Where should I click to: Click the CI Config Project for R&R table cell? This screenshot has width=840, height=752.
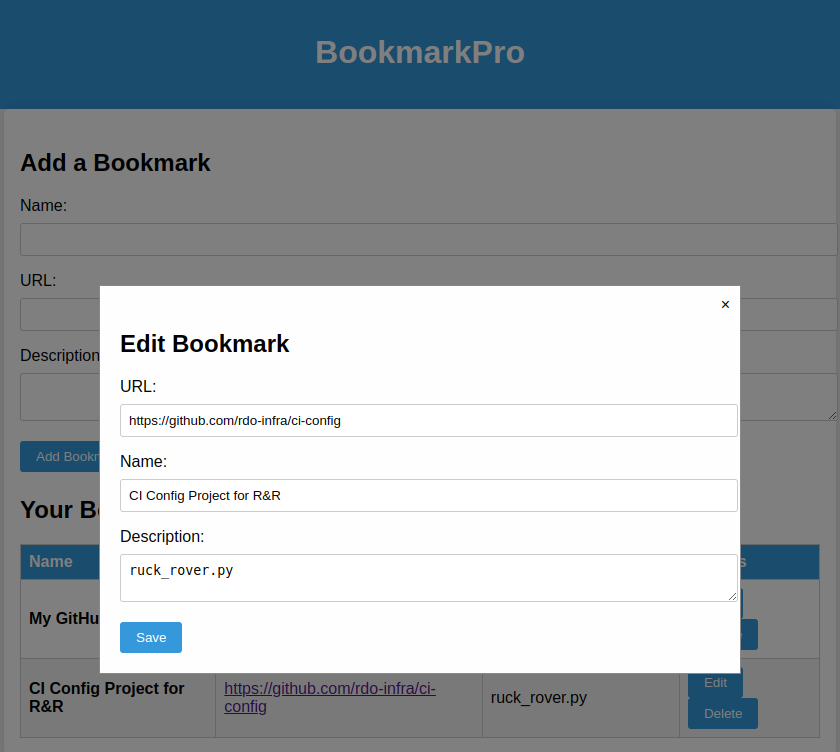(118, 697)
